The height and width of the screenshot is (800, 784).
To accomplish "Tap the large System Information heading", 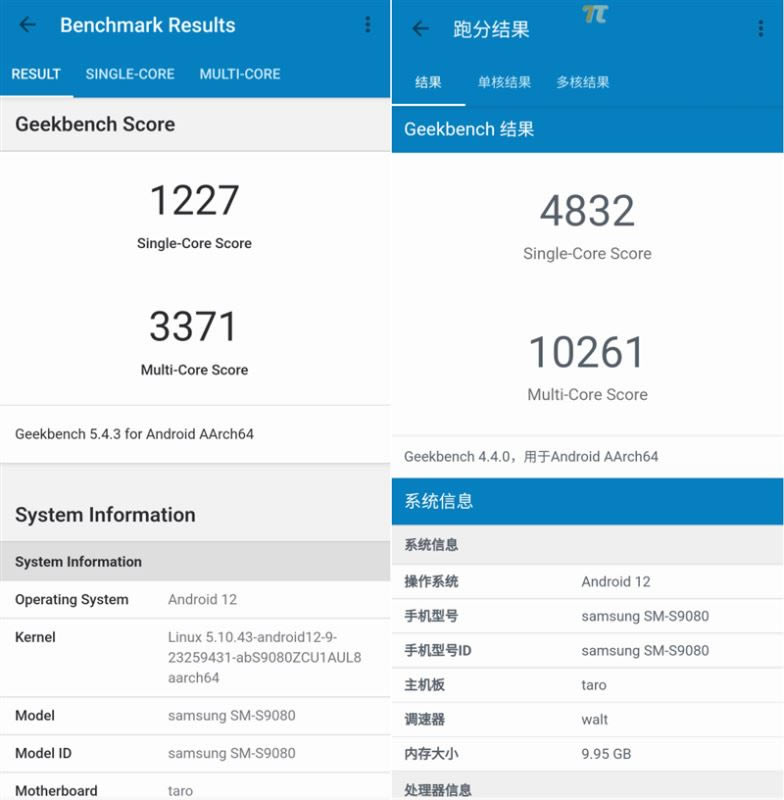I will [x=105, y=515].
